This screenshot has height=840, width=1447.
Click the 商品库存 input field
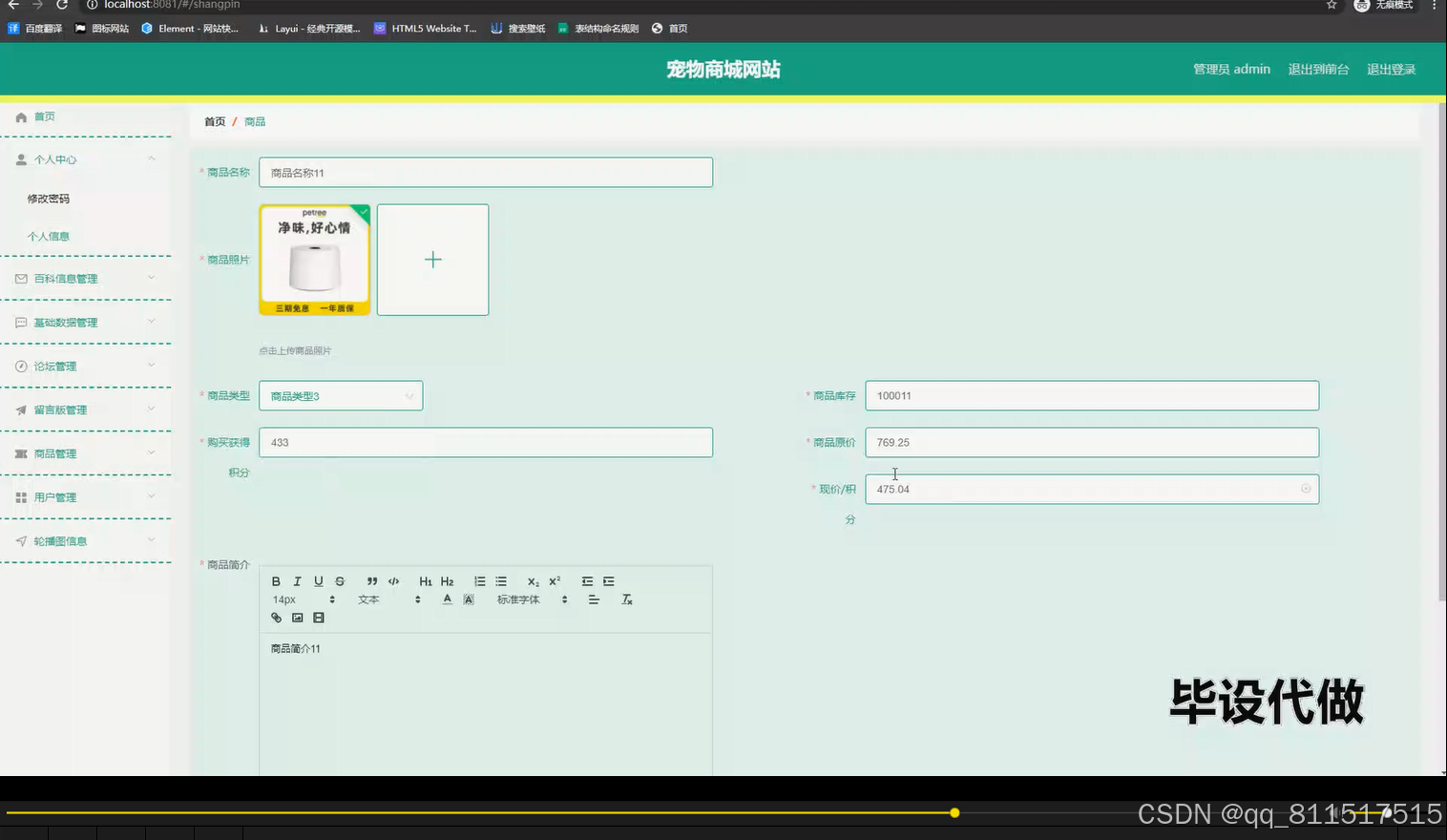1092,396
